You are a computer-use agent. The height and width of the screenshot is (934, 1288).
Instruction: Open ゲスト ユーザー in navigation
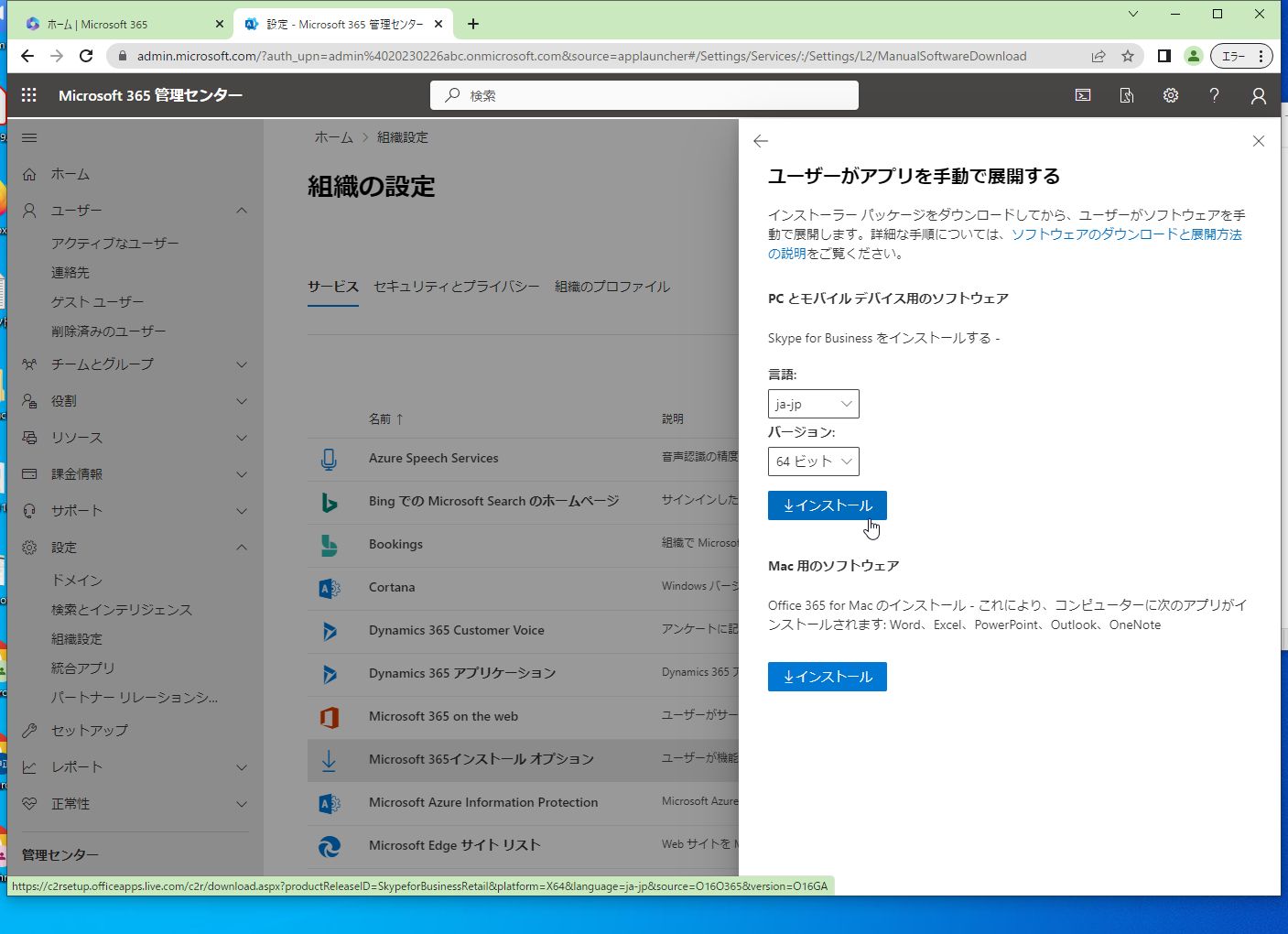(98, 302)
